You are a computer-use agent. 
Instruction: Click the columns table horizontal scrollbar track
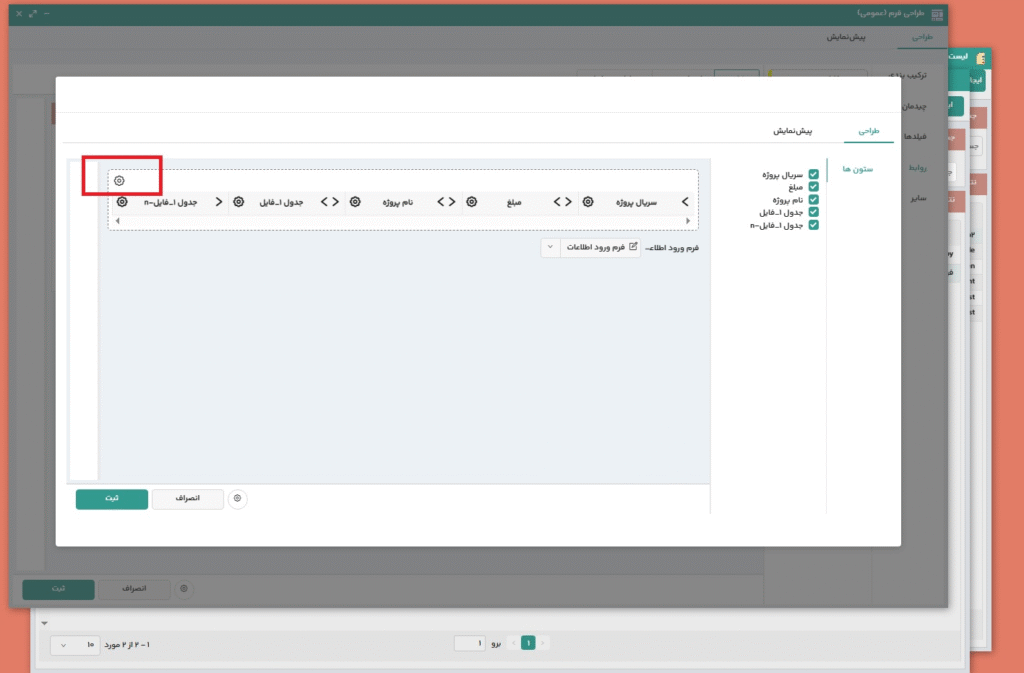point(400,220)
